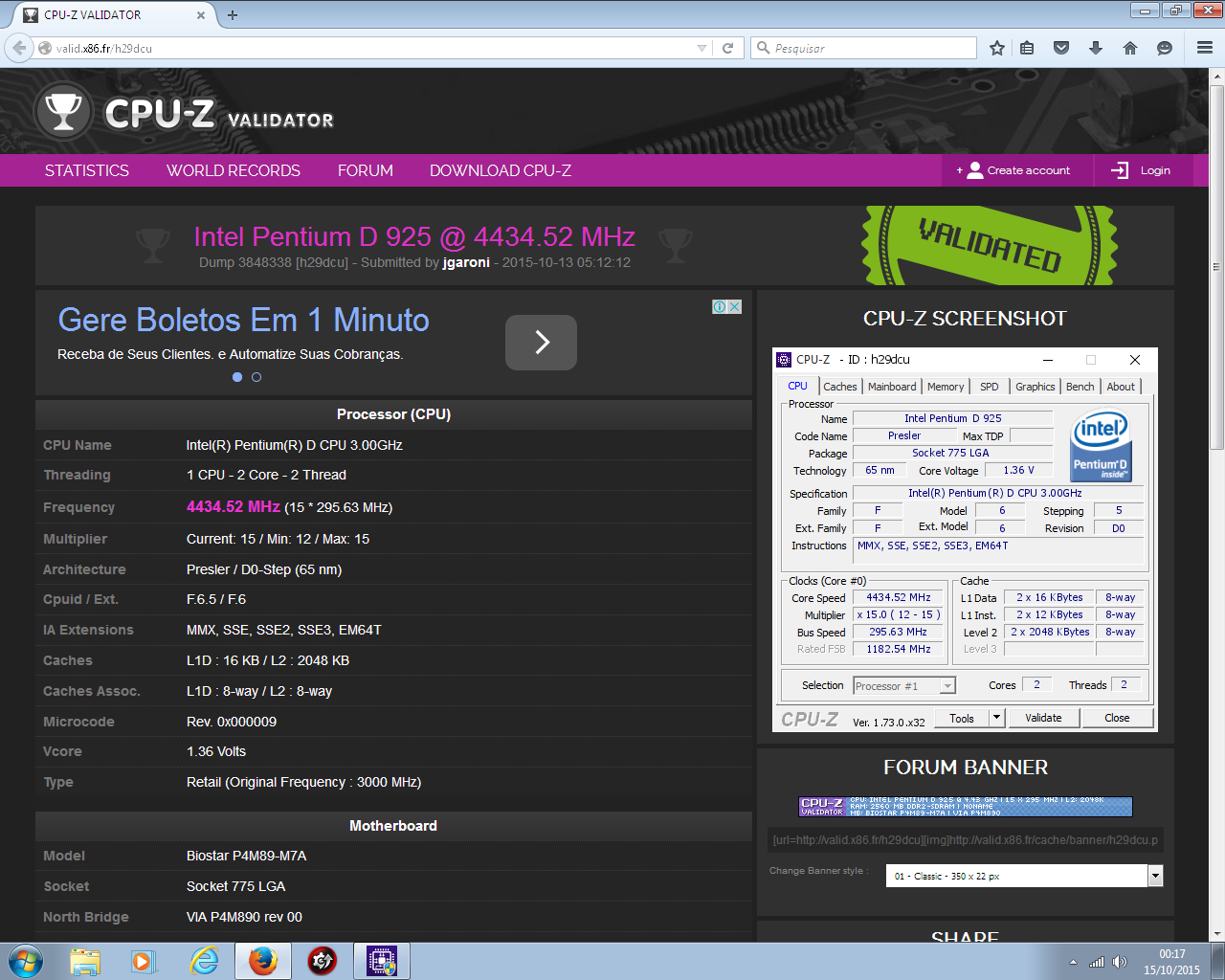Click the ad's next arrow button
This screenshot has width=1225, height=980.
click(x=541, y=342)
